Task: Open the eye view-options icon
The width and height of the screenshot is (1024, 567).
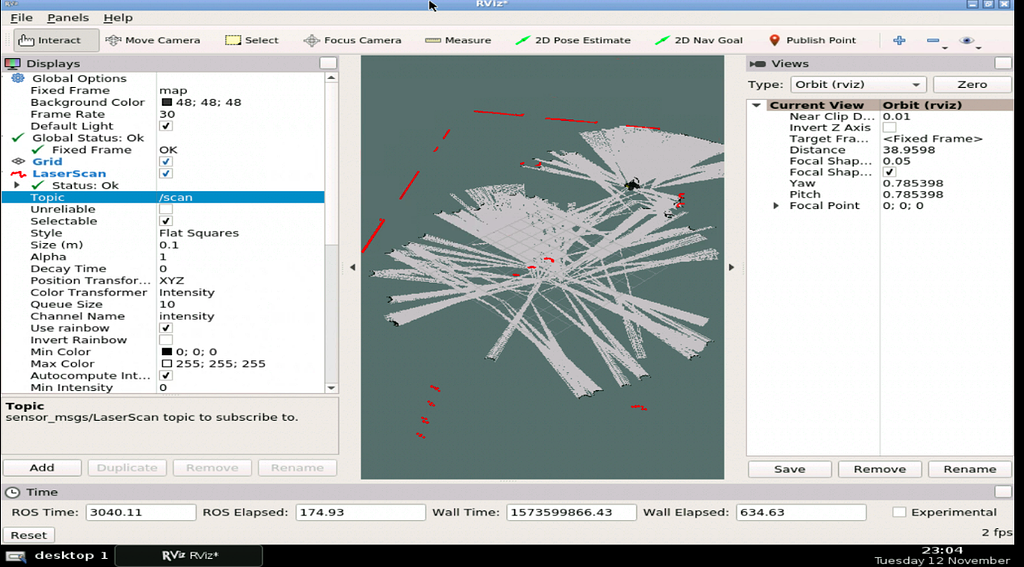Action: click(967, 40)
